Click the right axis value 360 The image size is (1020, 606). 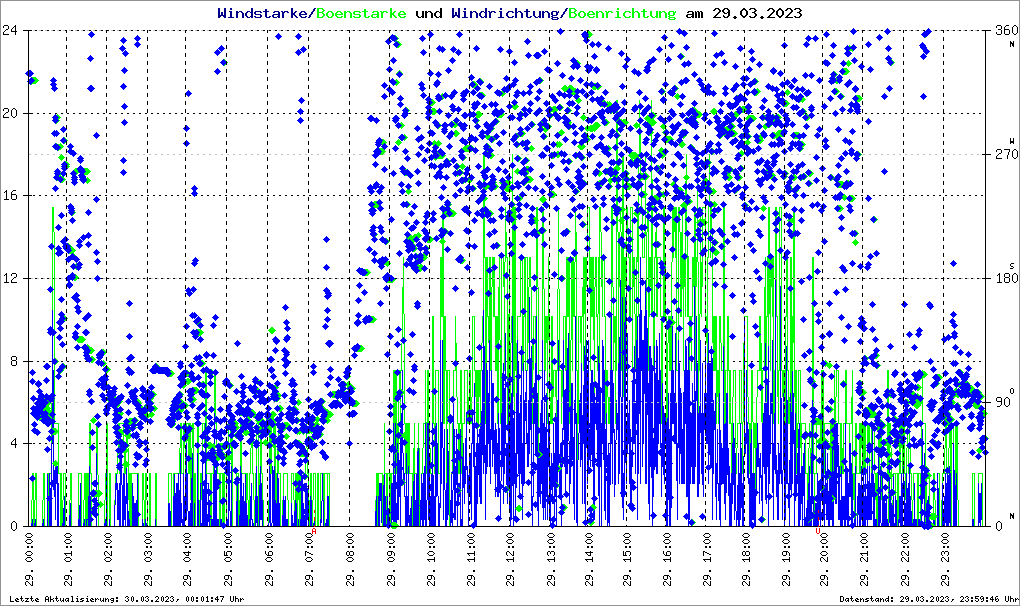click(x=1006, y=30)
